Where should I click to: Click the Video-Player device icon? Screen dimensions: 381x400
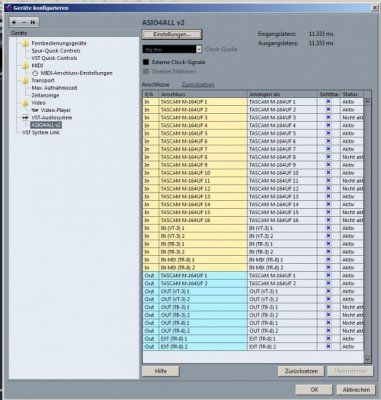click(35, 110)
